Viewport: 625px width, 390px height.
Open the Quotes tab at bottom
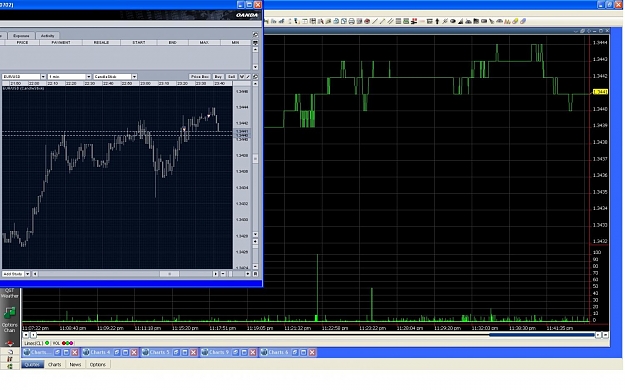pos(32,364)
